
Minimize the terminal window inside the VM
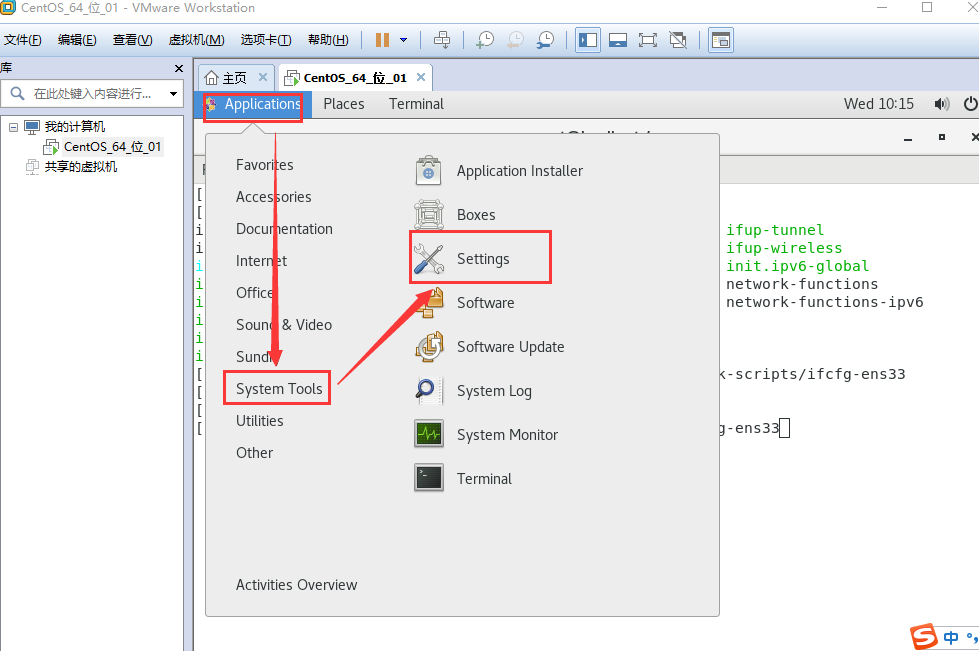pyautogui.click(x=908, y=138)
